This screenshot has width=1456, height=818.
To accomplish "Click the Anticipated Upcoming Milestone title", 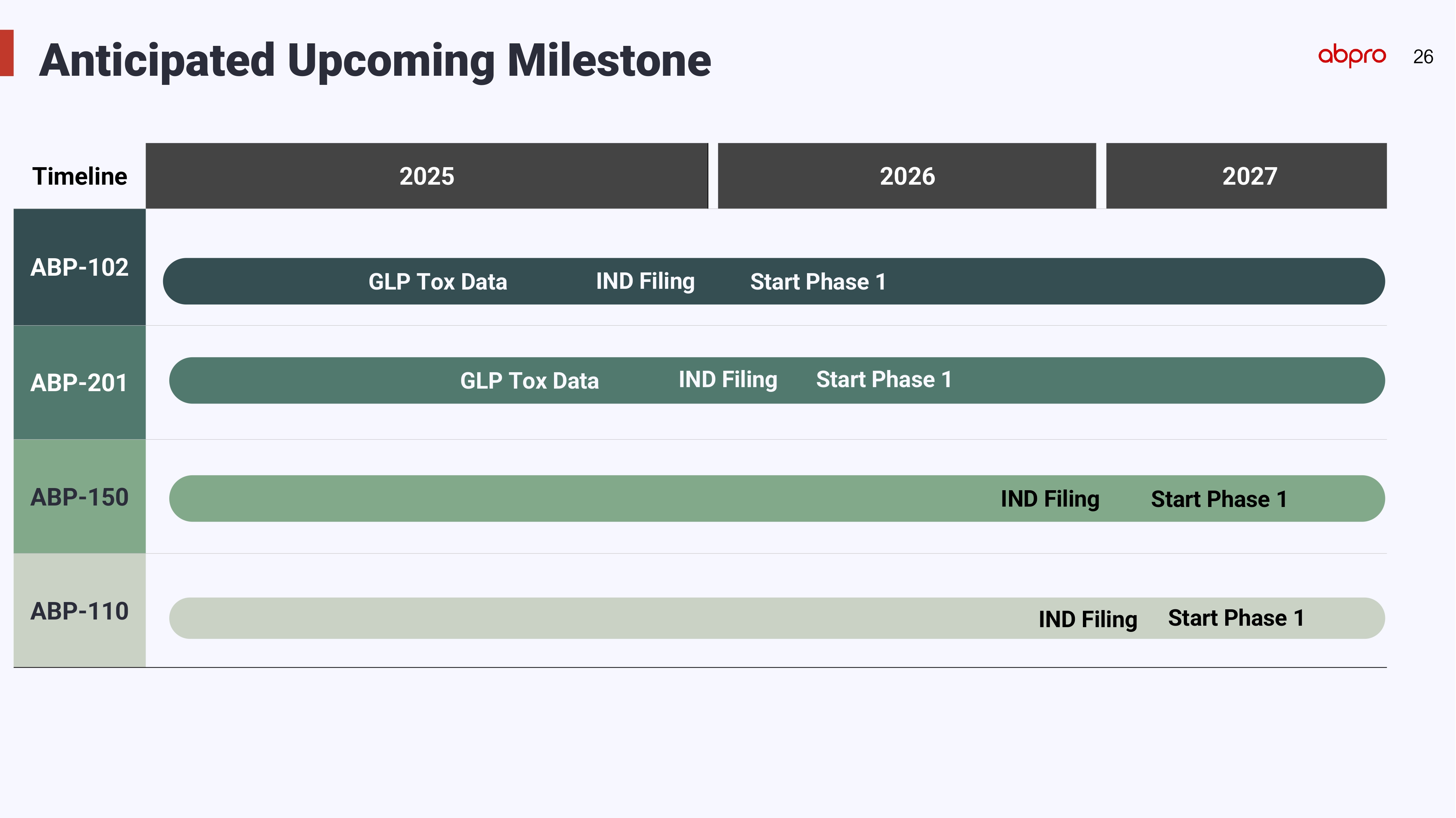I will pyautogui.click(x=375, y=61).
